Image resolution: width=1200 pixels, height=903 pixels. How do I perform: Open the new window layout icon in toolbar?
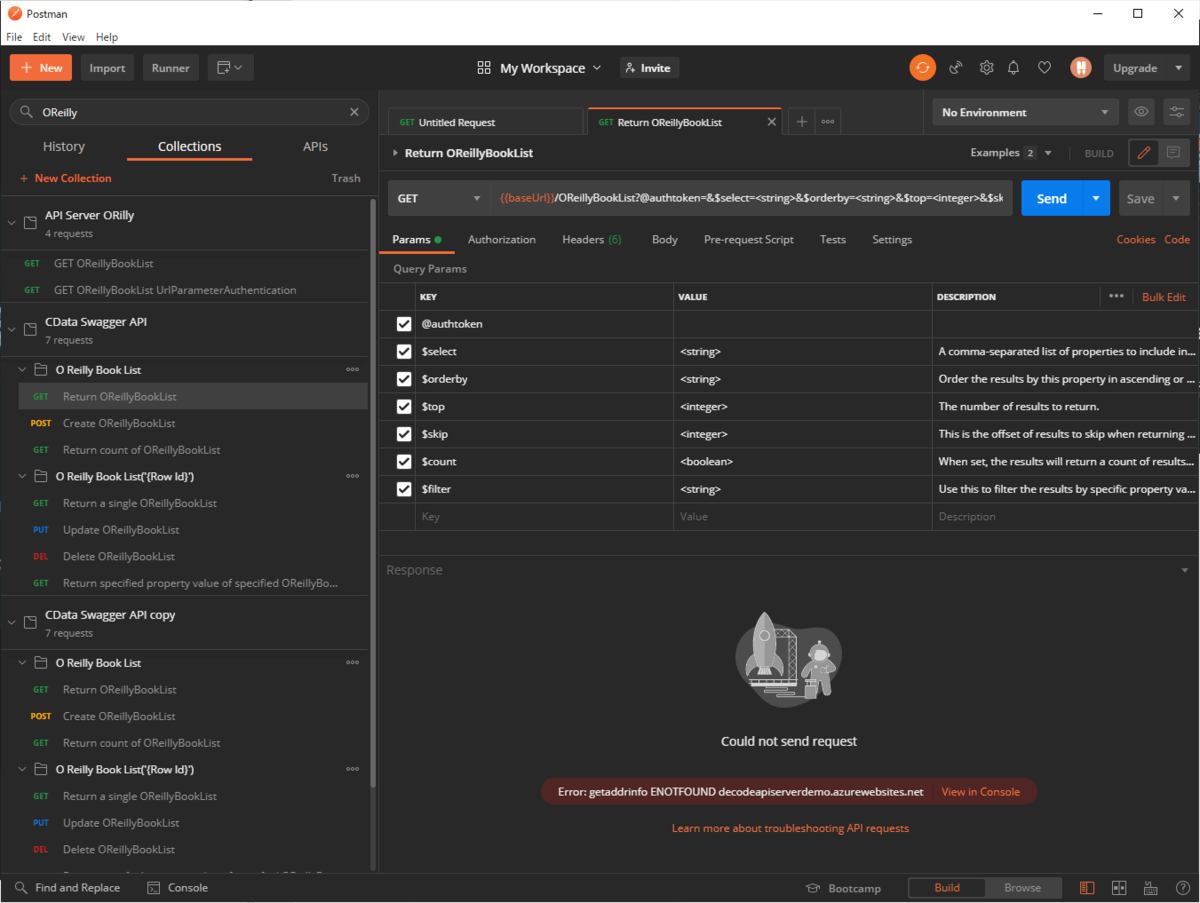231,68
